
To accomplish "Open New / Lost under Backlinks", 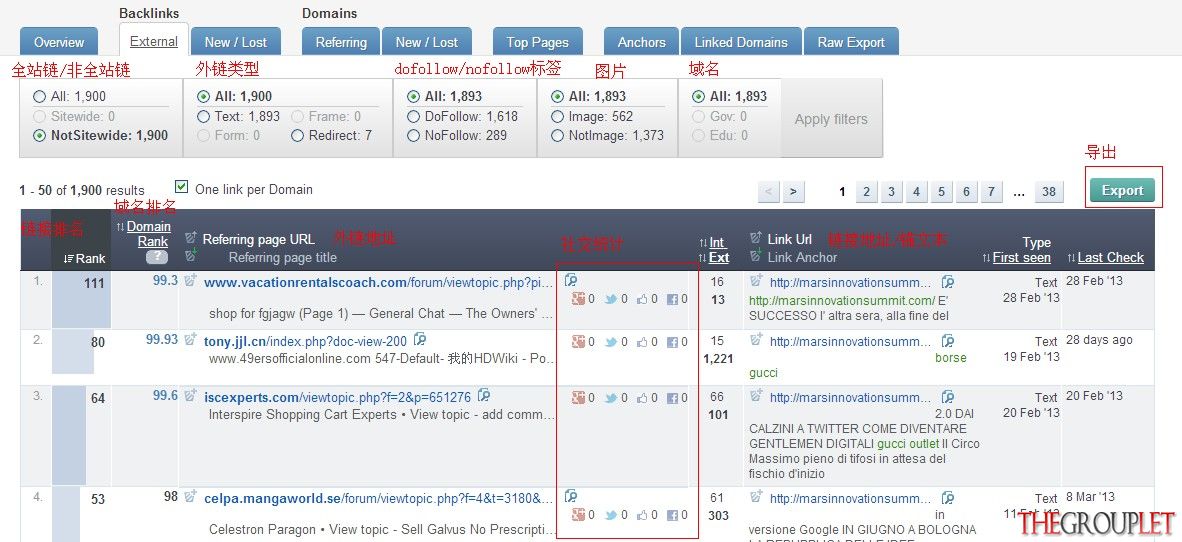I will pyautogui.click(x=236, y=42).
